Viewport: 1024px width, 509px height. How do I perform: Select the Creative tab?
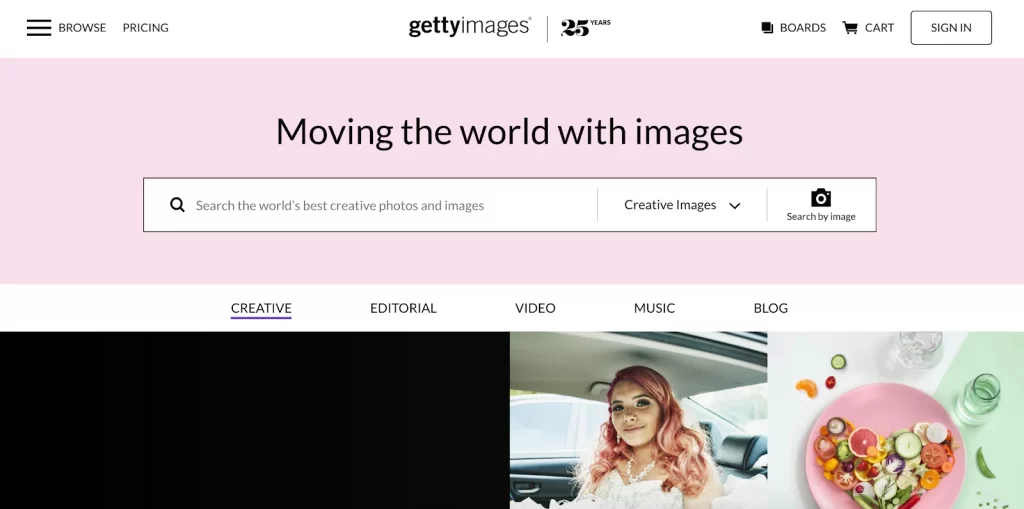(261, 308)
